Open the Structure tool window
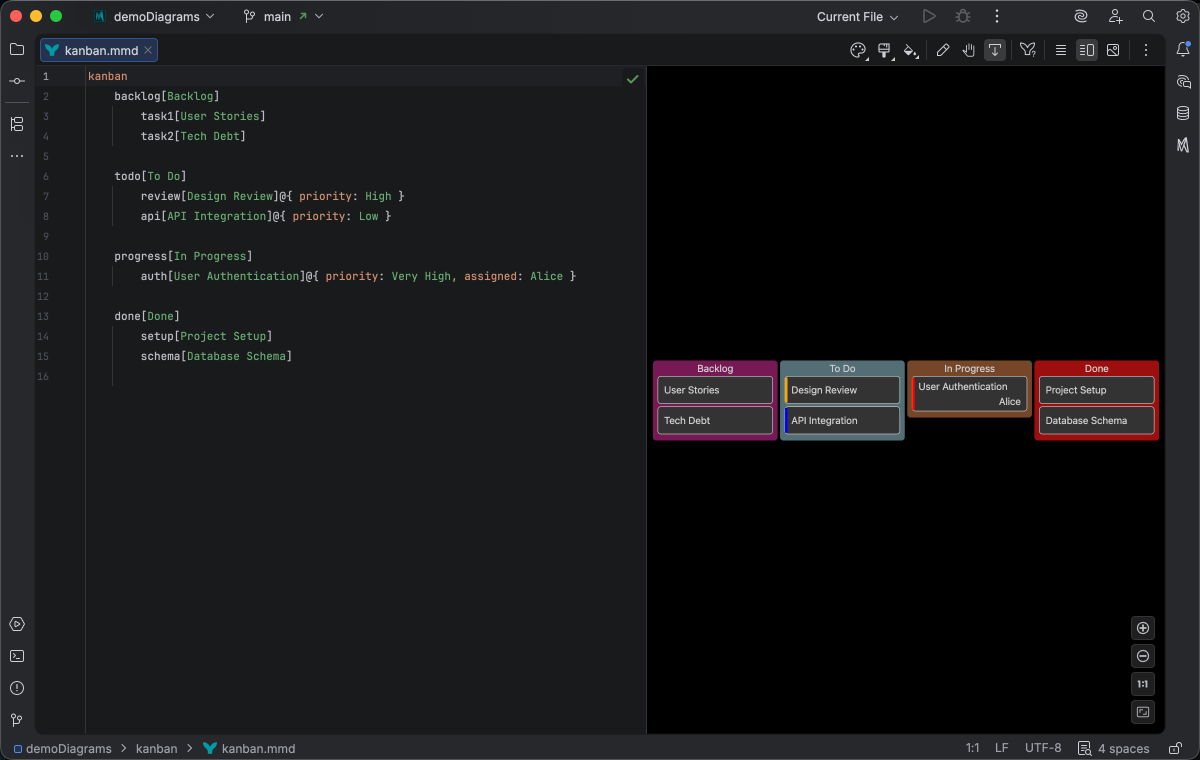This screenshot has width=1200, height=760. coord(17,124)
